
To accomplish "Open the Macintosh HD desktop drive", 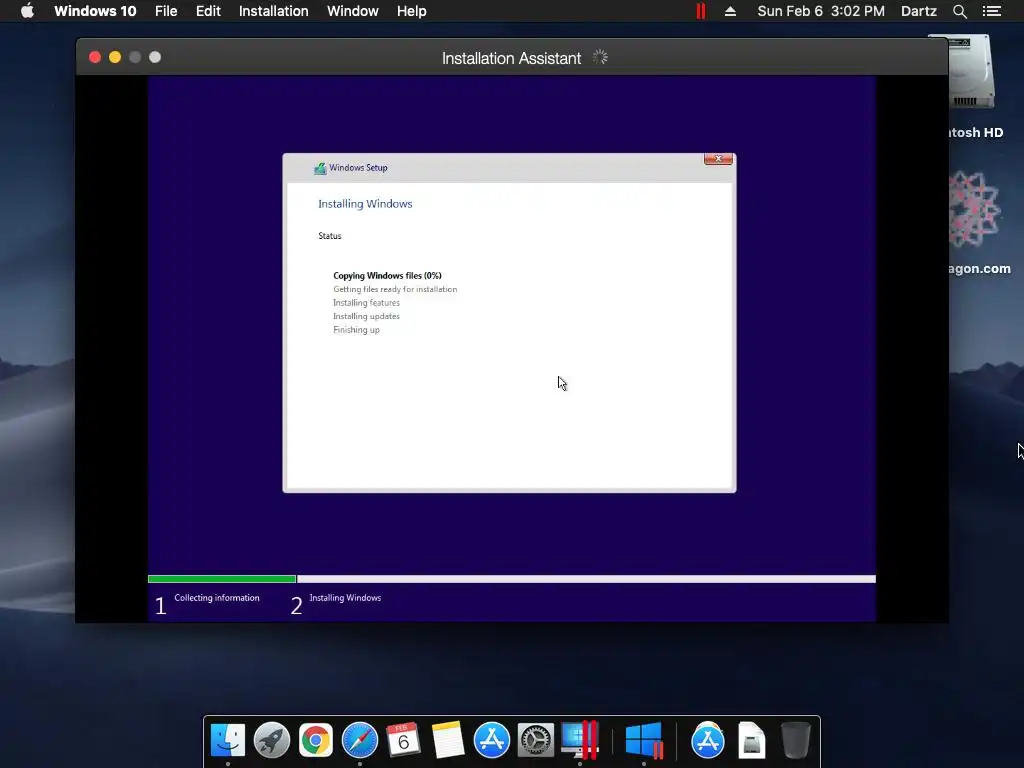I will point(972,72).
